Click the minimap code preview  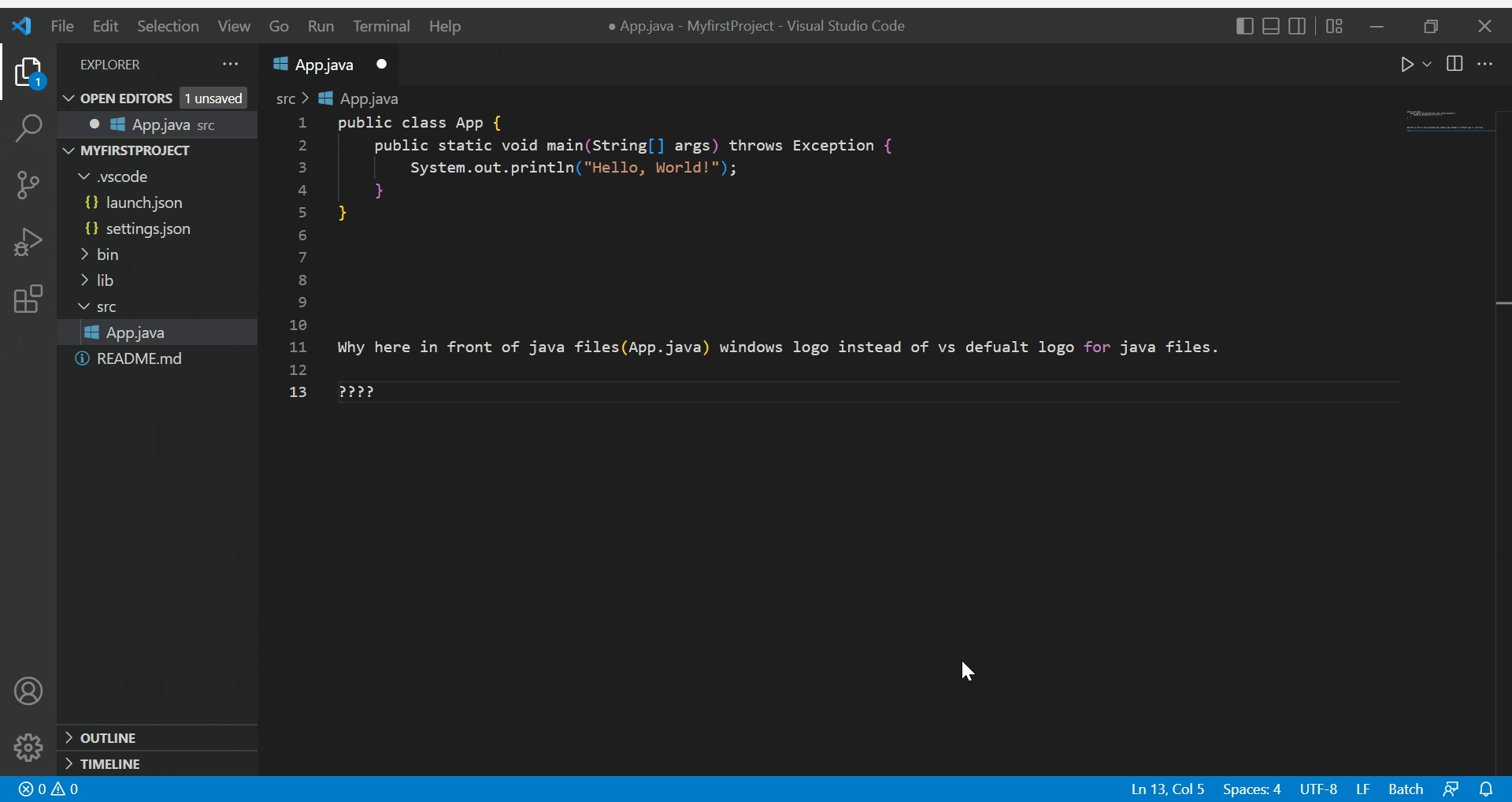click(x=1449, y=121)
